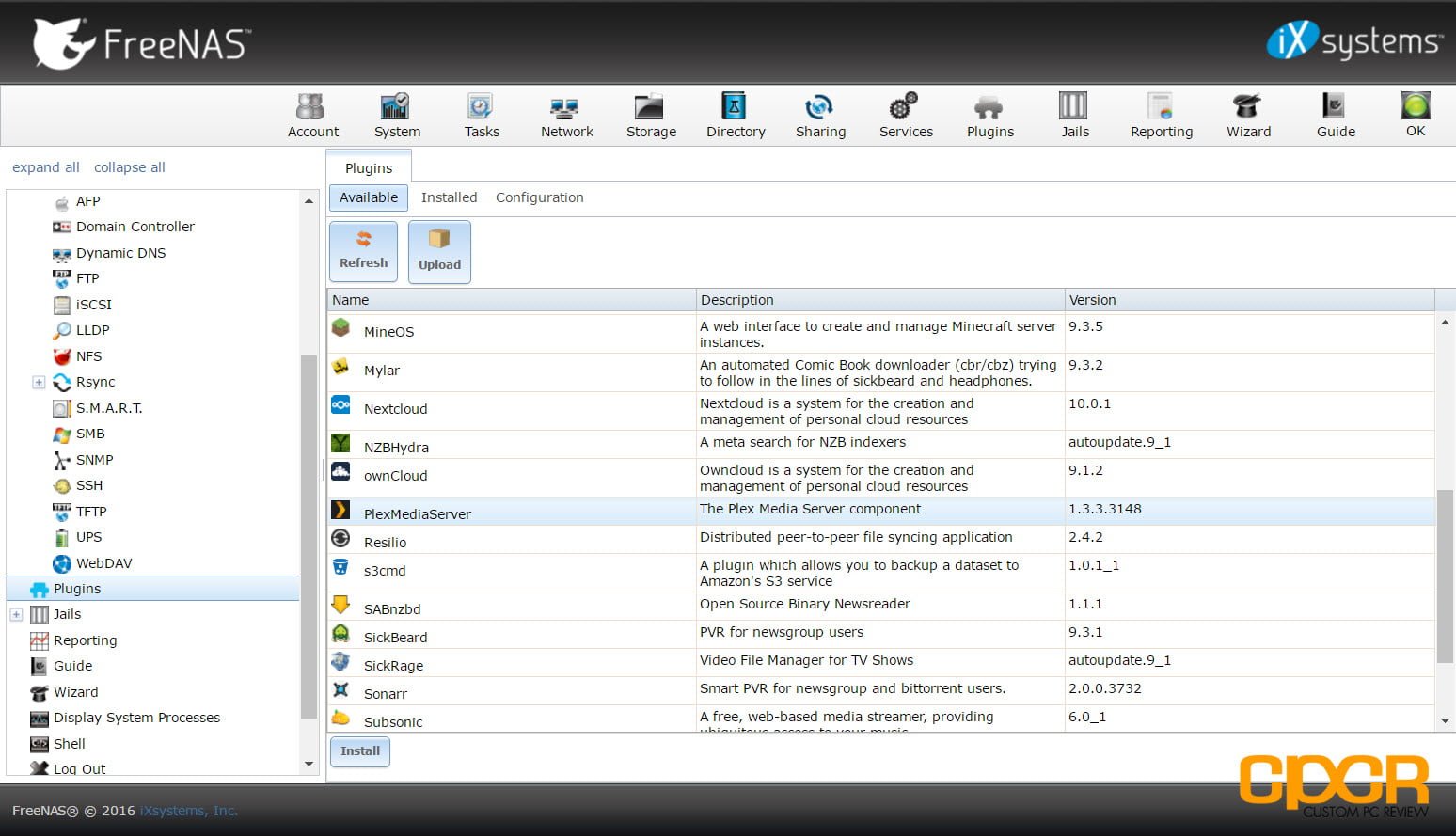Select FTP in the services tree
Screen dimensions: 1456x837
tap(87, 278)
